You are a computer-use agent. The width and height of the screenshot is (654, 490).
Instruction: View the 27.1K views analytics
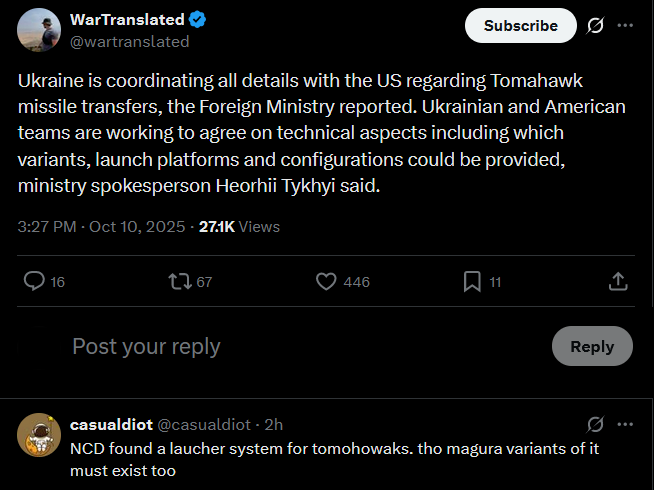pos(240,227)
